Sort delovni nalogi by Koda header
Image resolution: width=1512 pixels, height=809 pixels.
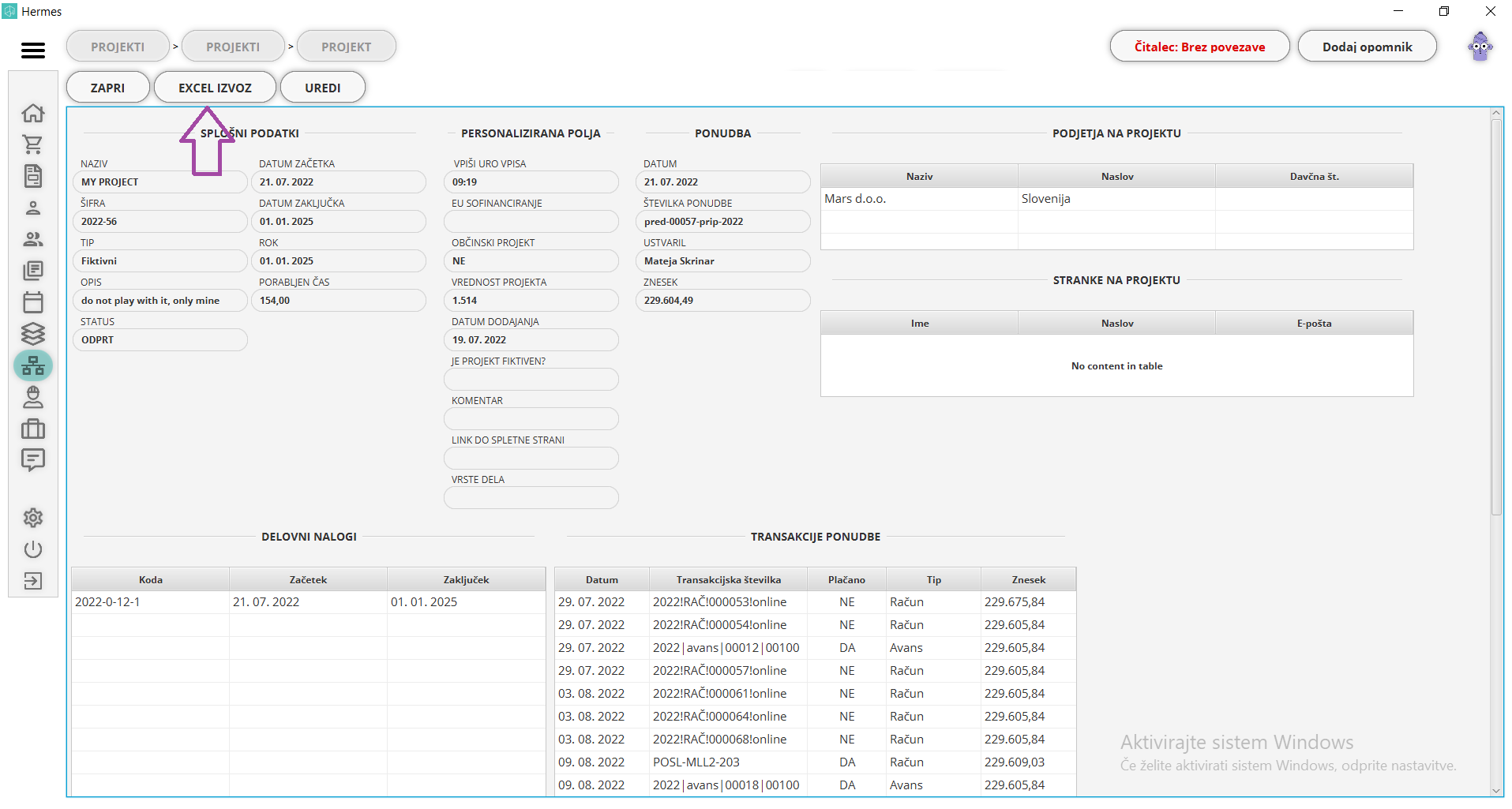click(151, 580)
